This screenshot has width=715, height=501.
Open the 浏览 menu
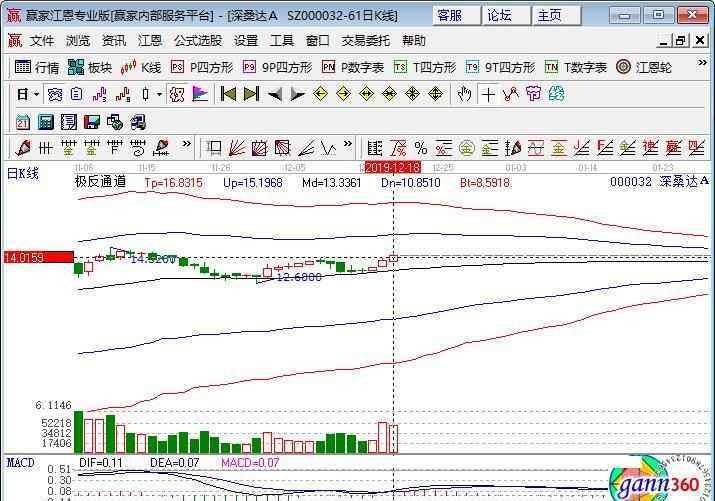(x=78, y=41)
